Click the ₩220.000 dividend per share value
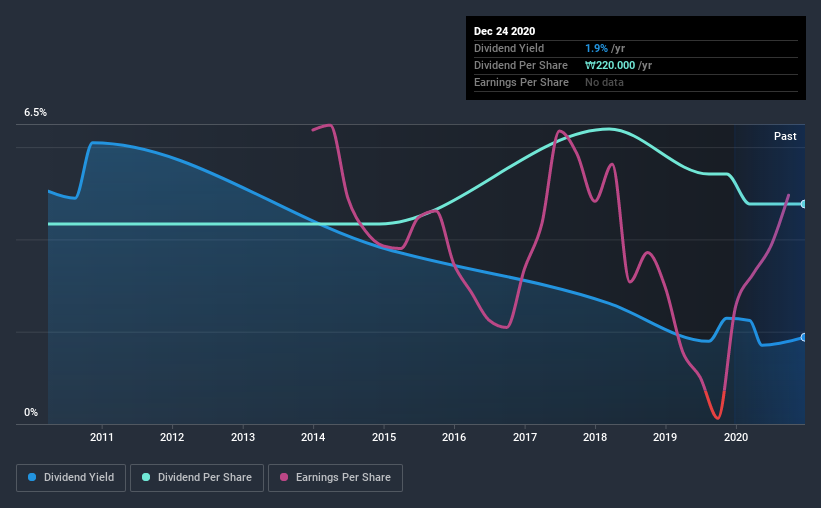The height and width of the screenshot is (508, 821). pyautogui.click(x=610, y=65)
